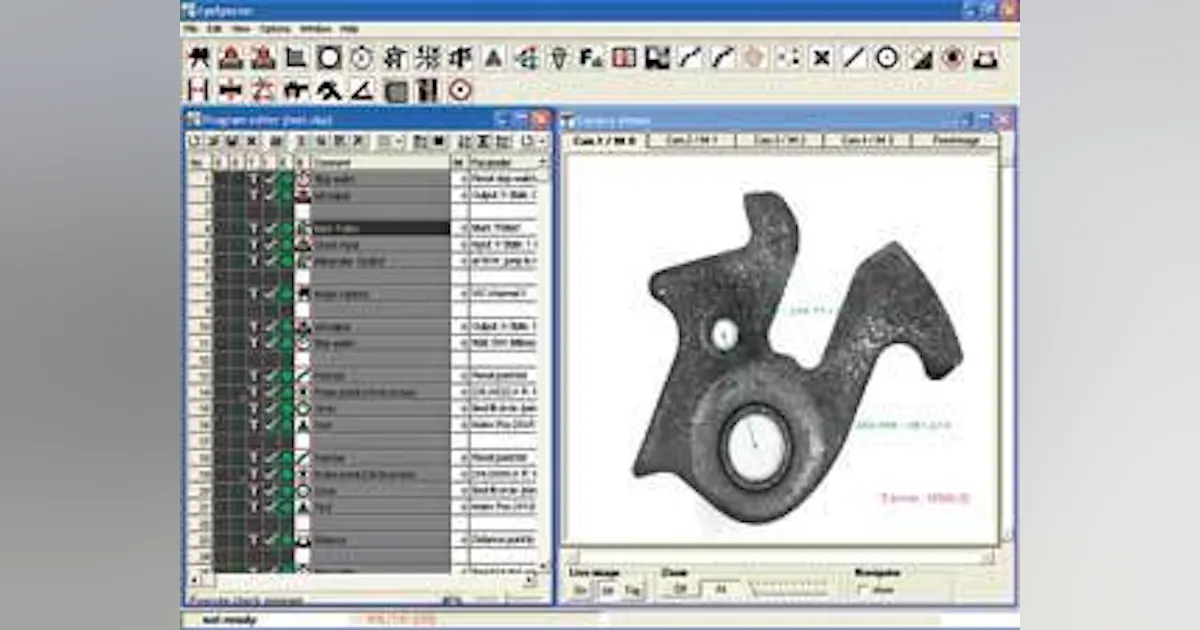
Task: Toggle the checkmark in highlighted program row 4
Action: [x=270, y=228]
